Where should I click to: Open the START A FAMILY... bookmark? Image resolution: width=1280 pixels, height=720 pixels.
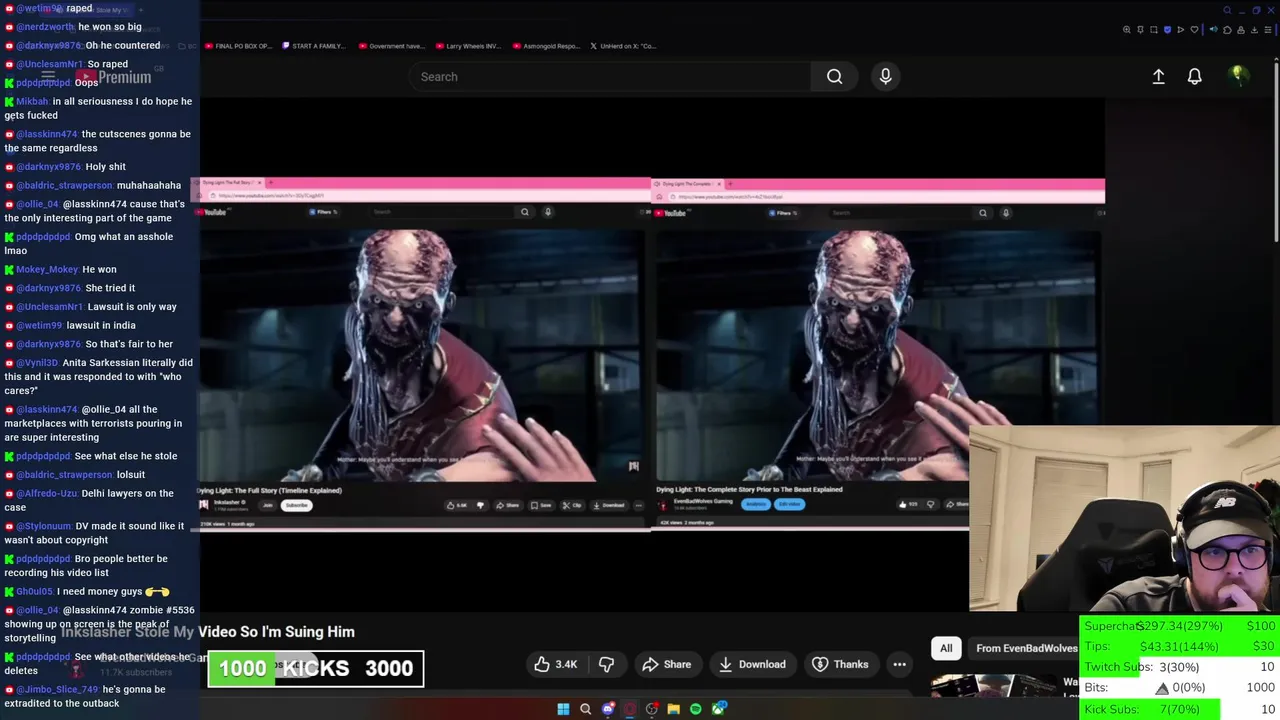313,46
